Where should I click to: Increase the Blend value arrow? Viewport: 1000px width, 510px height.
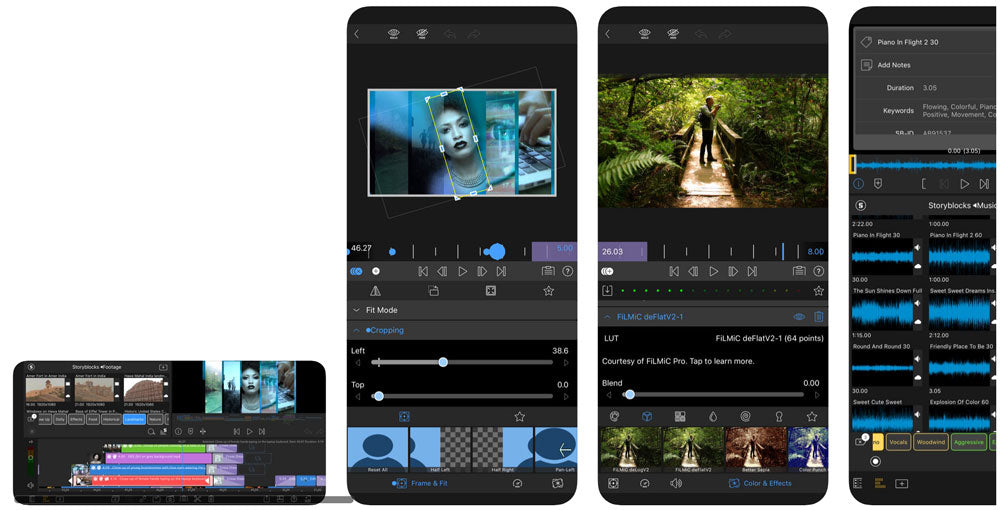click(816, 395)
